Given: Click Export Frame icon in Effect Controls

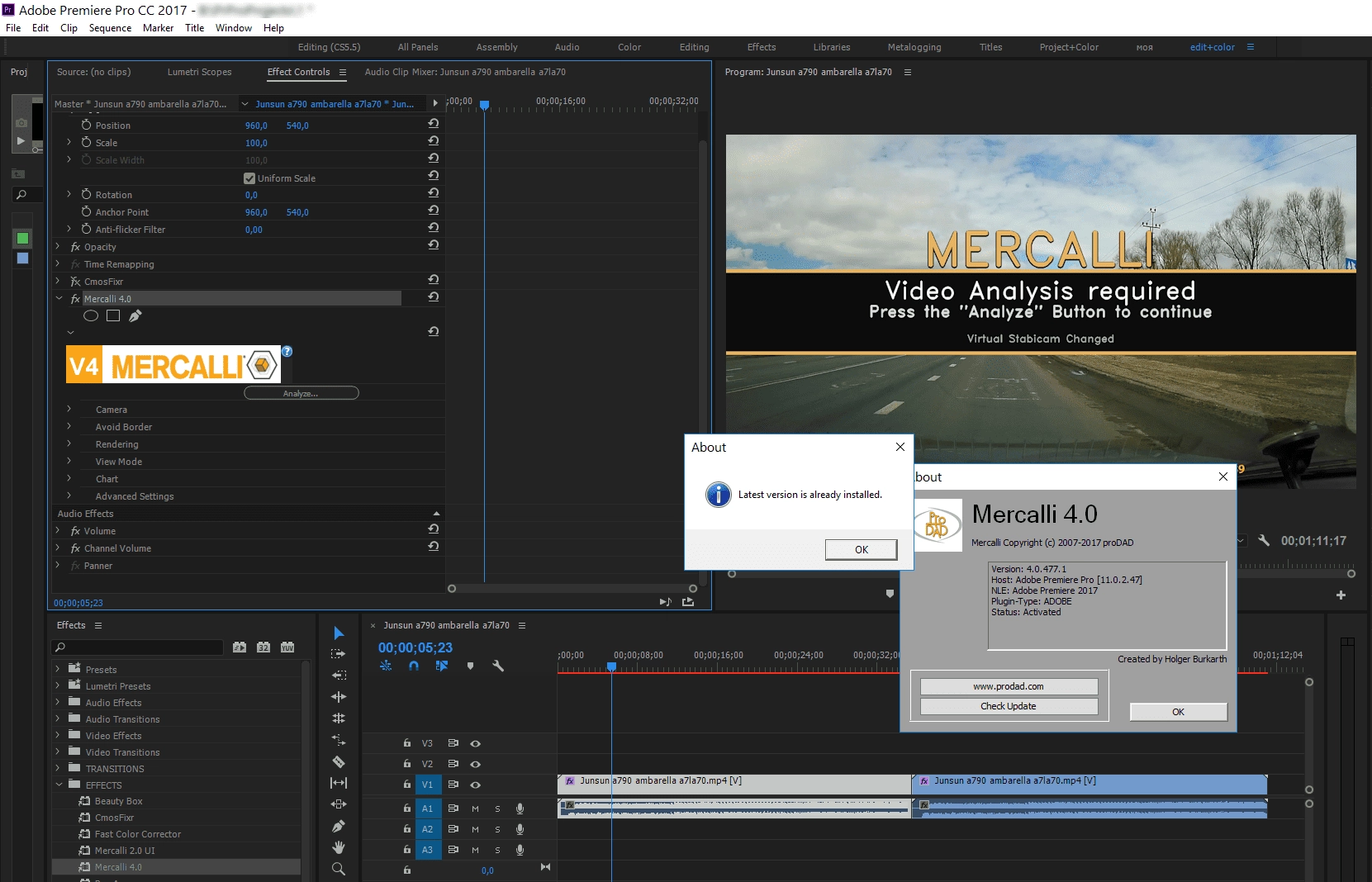Looking at the screenshot, I should [x=688, y=602].
